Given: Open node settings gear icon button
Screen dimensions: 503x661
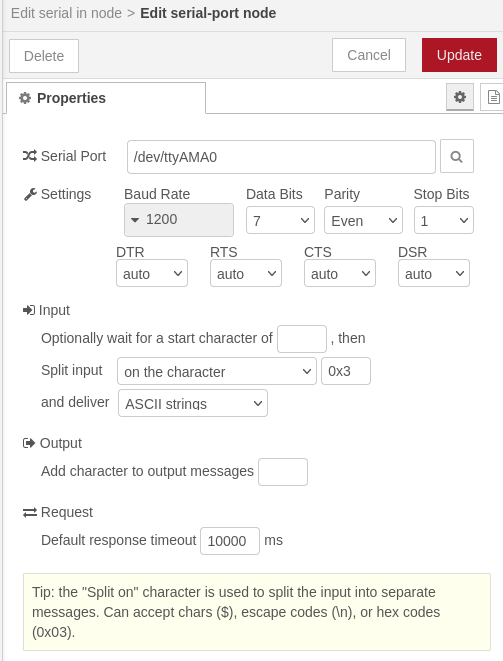Looking at the screenshot, I should coord(460,97).
